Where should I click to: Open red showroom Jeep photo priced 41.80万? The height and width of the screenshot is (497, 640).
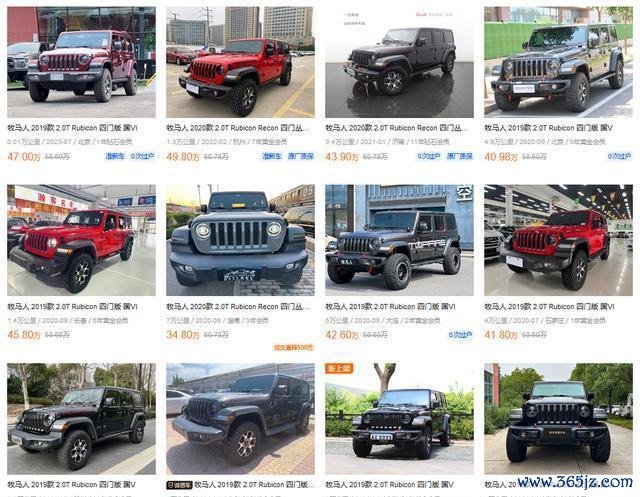click(558, 240)
